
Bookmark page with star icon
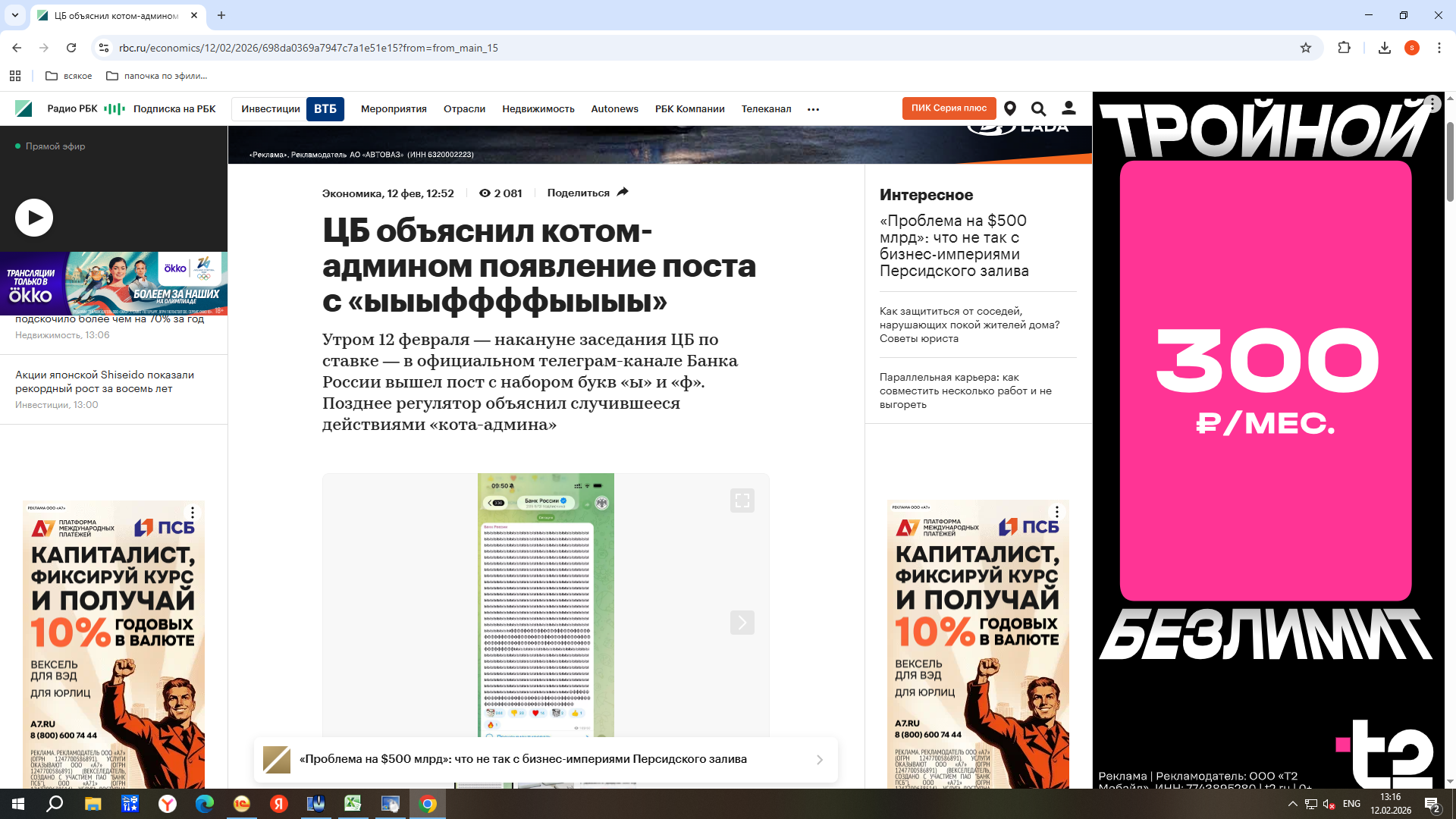(x=1305, y=48)
